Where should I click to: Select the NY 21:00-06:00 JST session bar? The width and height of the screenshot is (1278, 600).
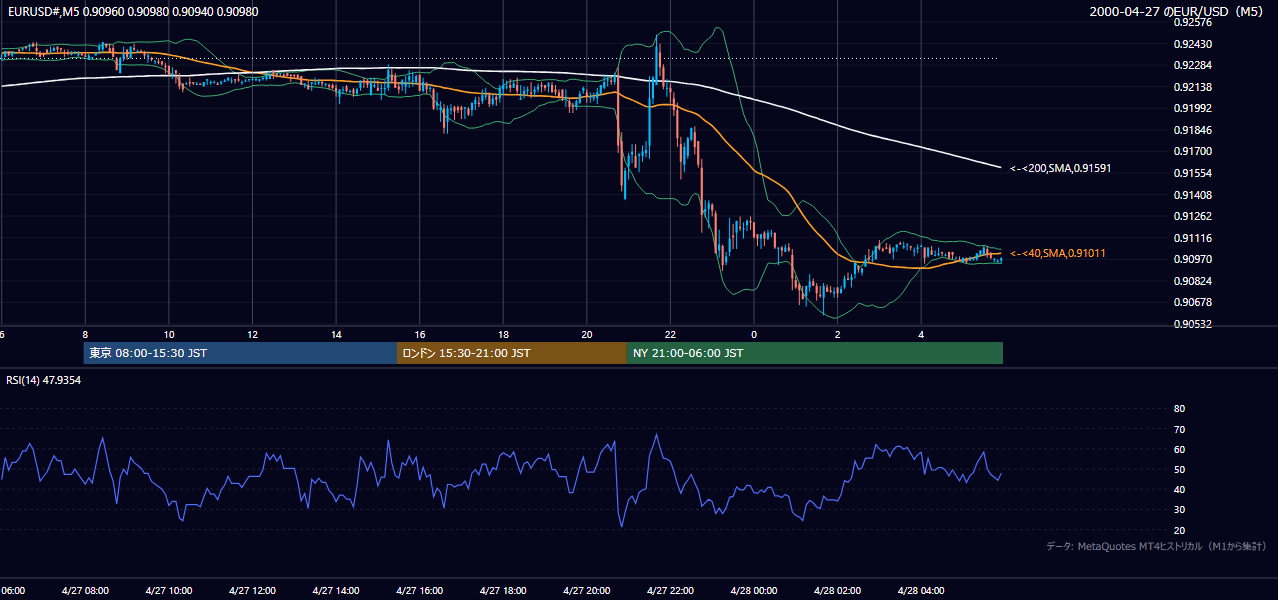click(x=815, y=353)
